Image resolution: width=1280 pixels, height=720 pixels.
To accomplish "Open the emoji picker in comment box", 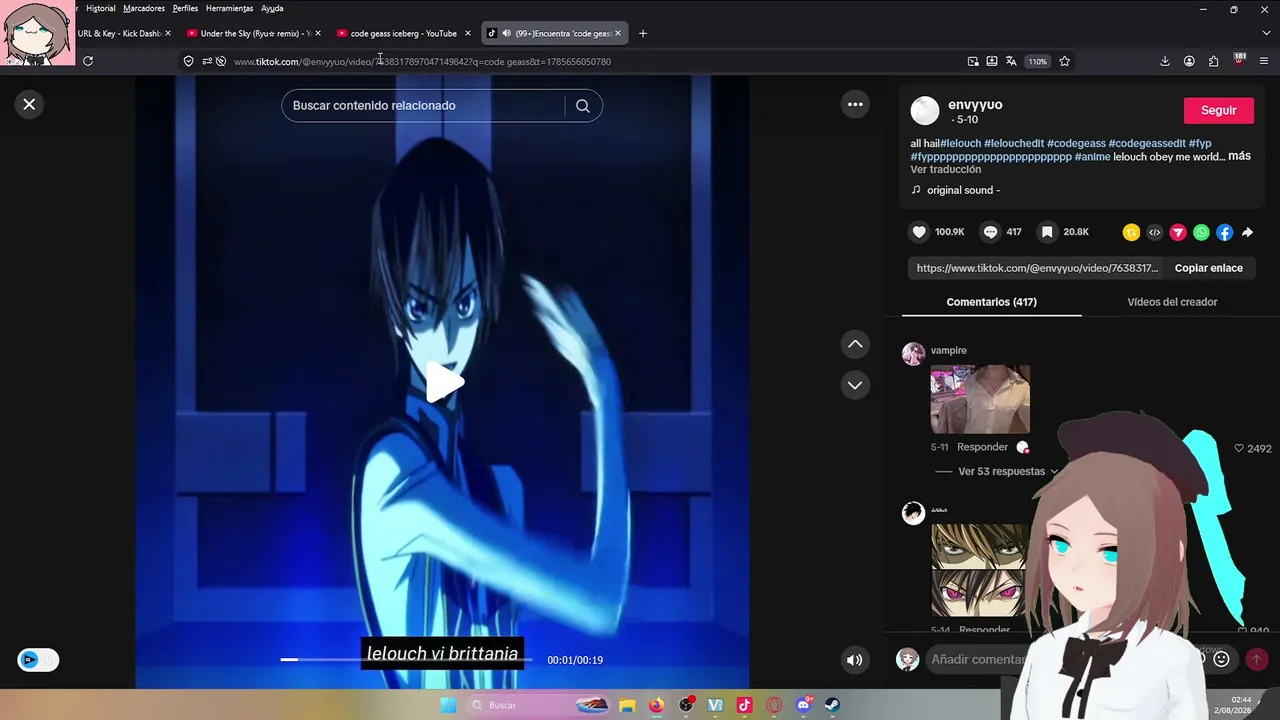I will [x=1221, y=659].
